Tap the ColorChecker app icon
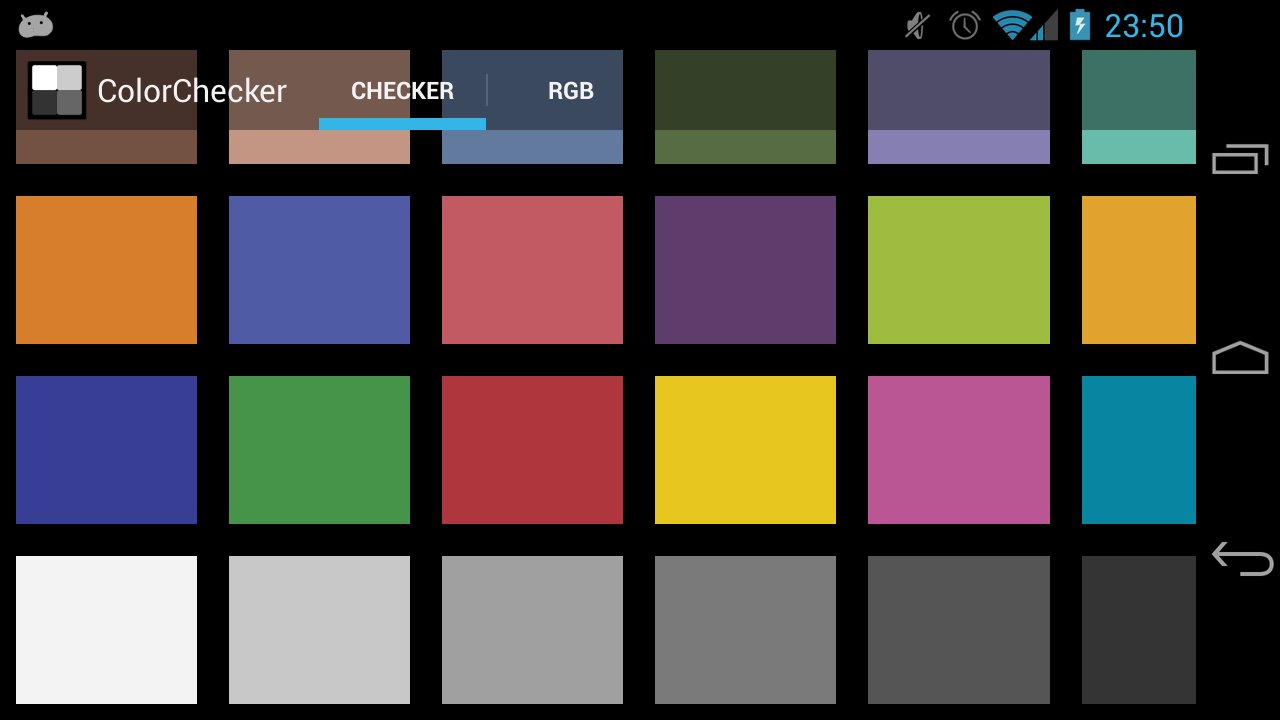Screen dimensions: 1280x720 tap(57, 90)
